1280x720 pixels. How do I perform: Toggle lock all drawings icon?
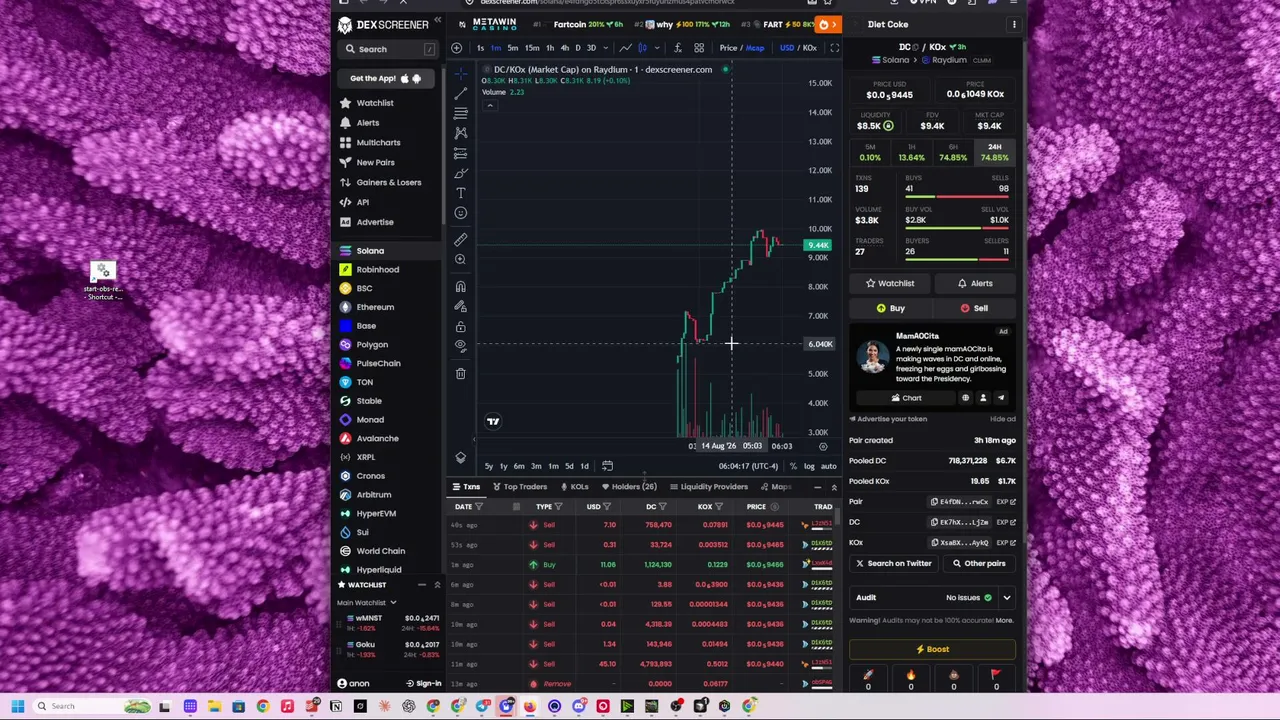click(x=460, y=327)
